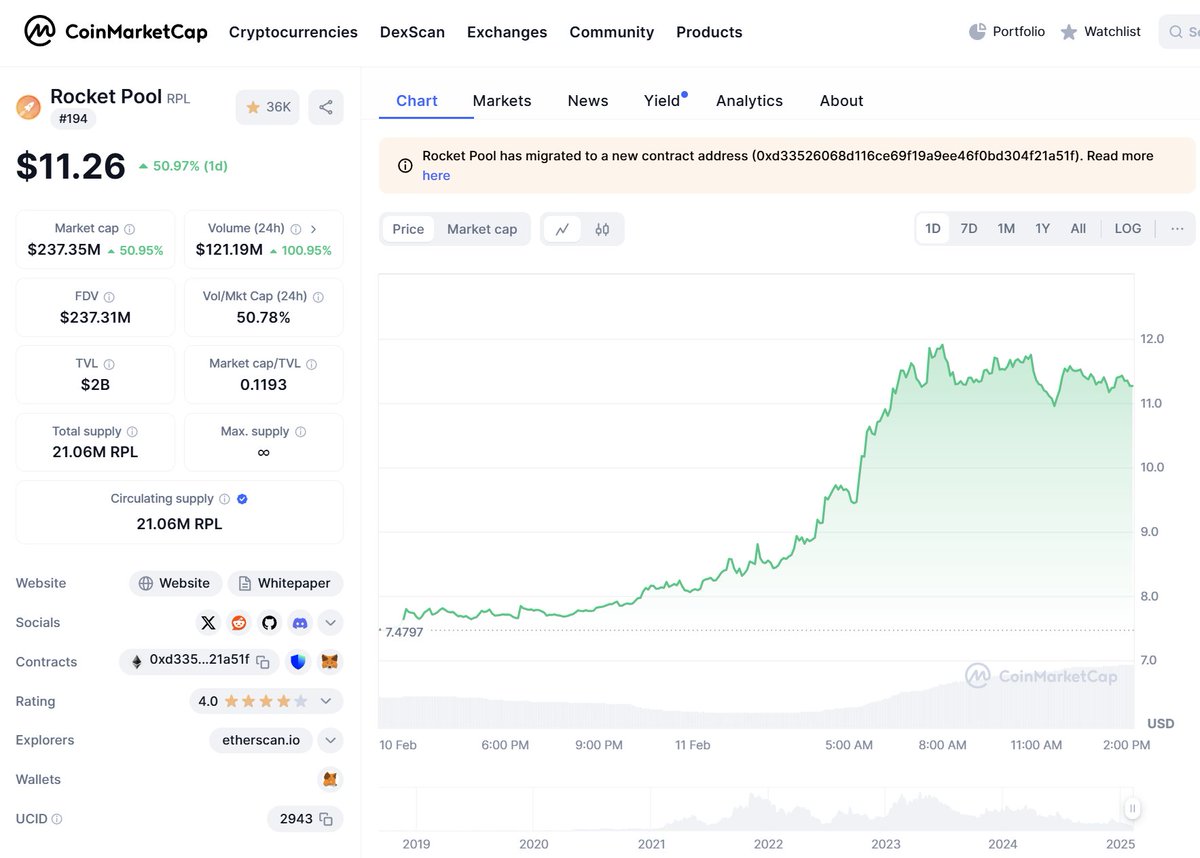Switch to the Yield tab

tap(662, 100)
